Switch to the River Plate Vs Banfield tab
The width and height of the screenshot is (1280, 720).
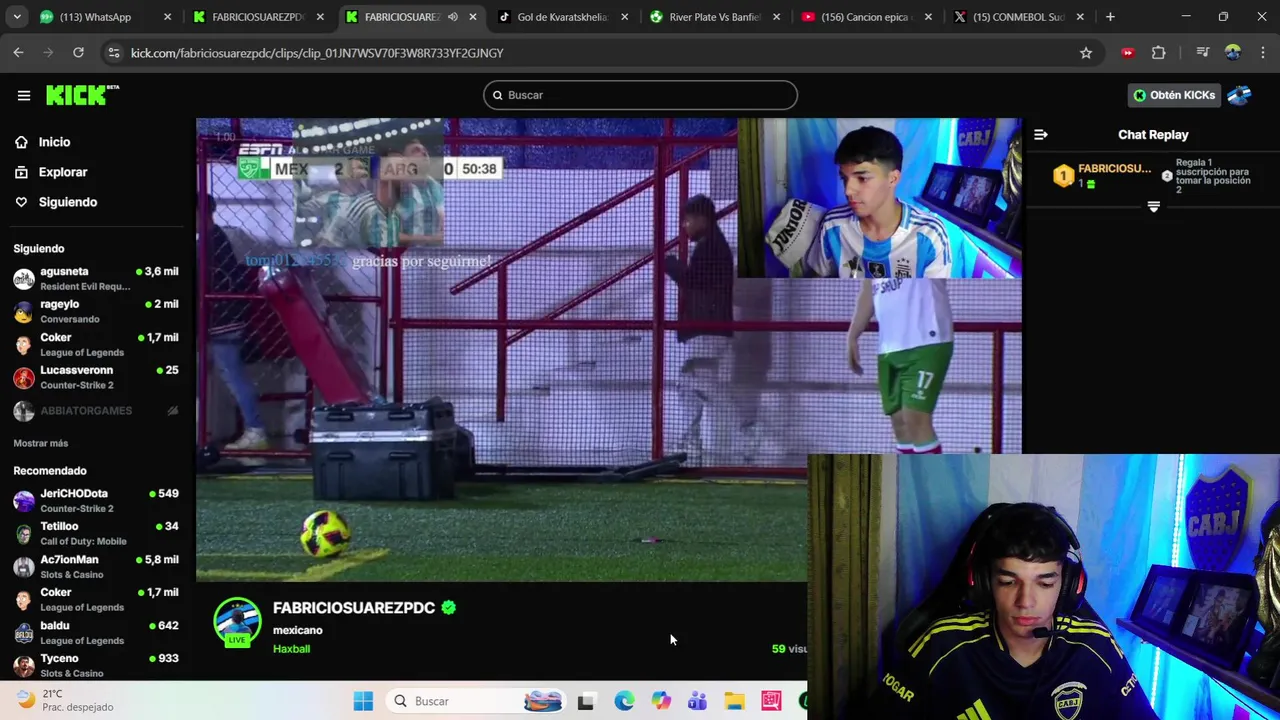coord(714,17)
